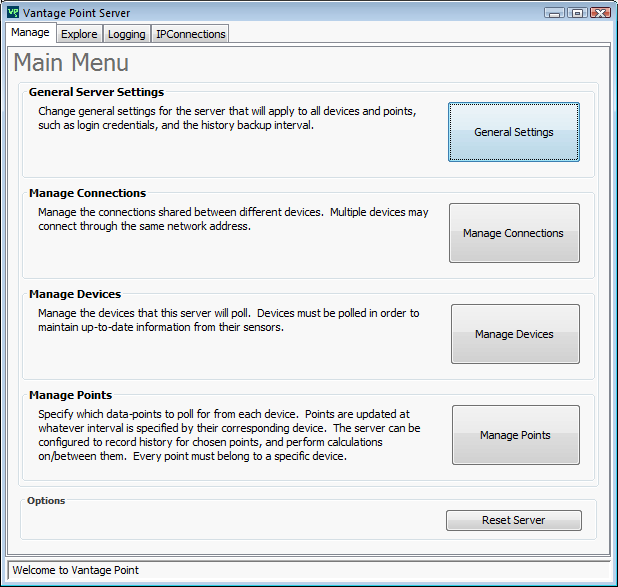The height and width of the screenshot is (587, 618).
Task: Click the 'Manage the connections shared' description
Action: tap(233, 219)
